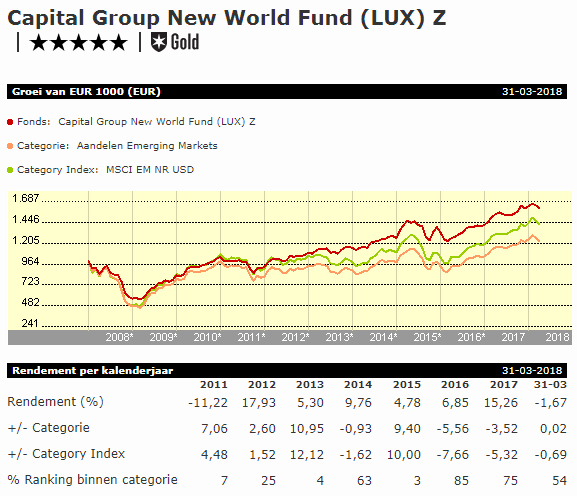Click the 2016* label on chart axis

coord(471,337)
